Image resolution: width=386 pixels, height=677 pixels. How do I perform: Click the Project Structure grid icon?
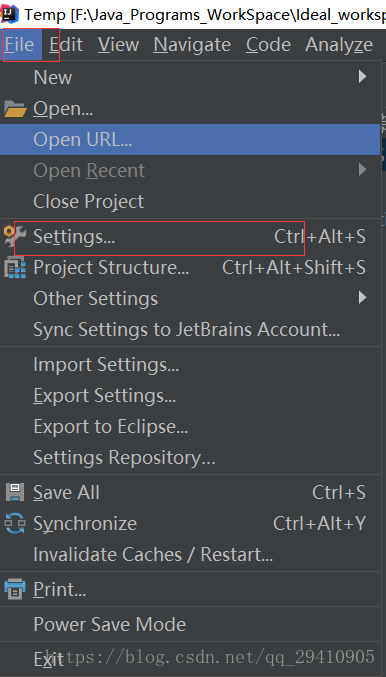coord(15,267)
